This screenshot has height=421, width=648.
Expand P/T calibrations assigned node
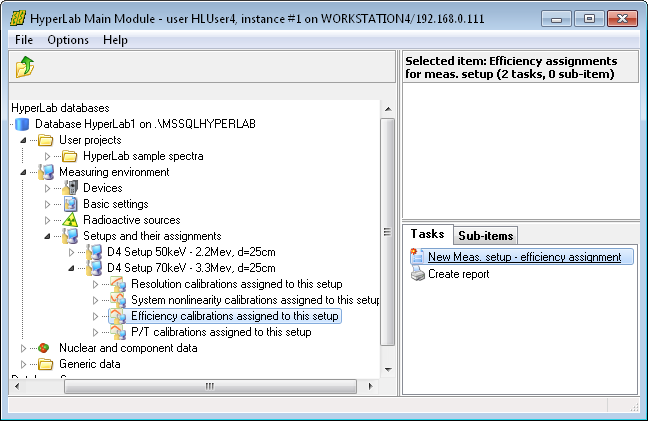pyautogui.click(x=95, y=332)
